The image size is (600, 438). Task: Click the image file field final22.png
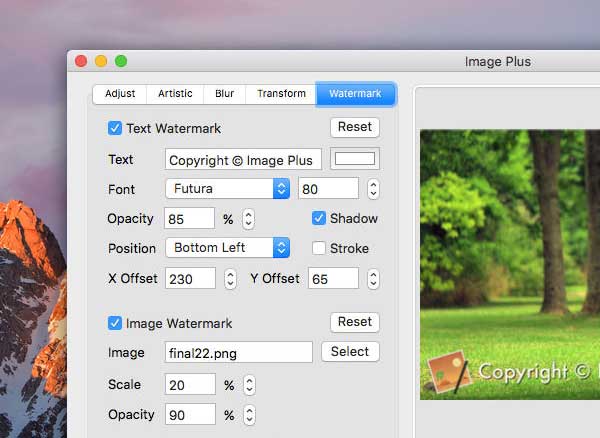pyautogui.click(x=238, y=352)
